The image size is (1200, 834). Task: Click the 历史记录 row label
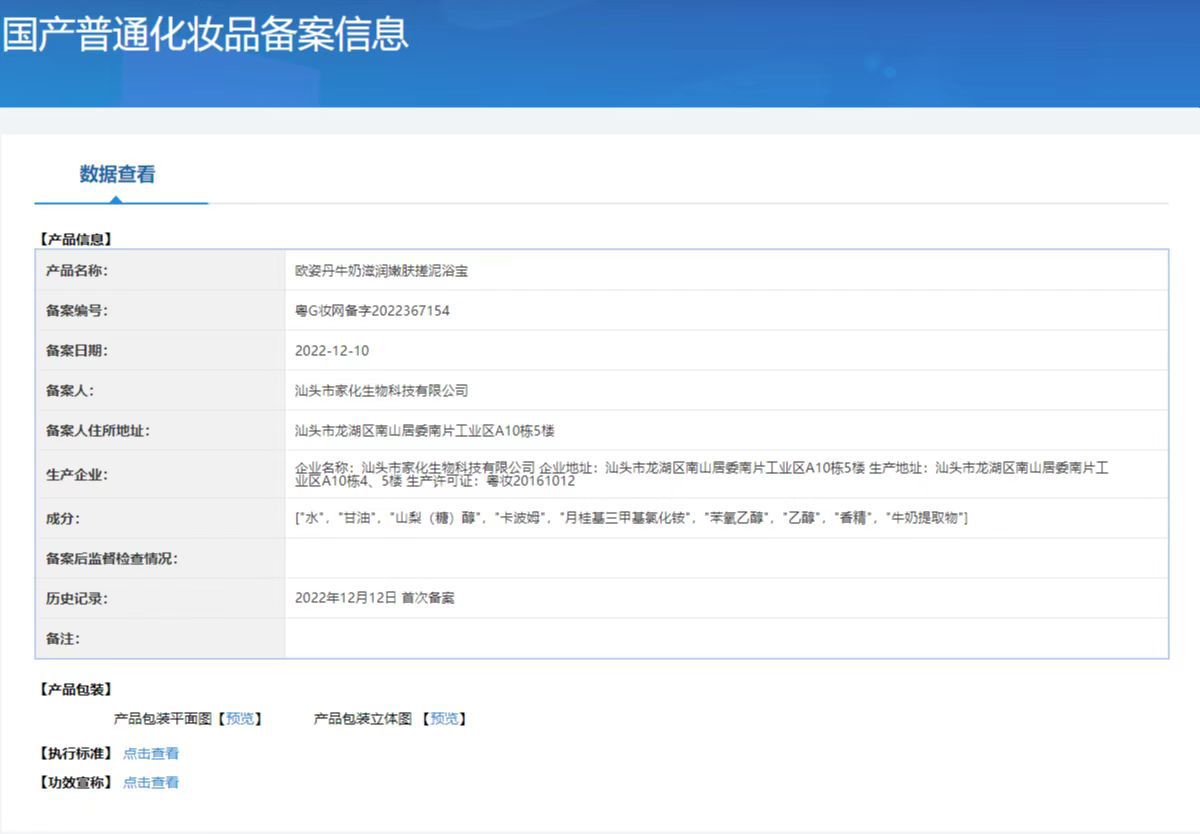tap(76, 598)
